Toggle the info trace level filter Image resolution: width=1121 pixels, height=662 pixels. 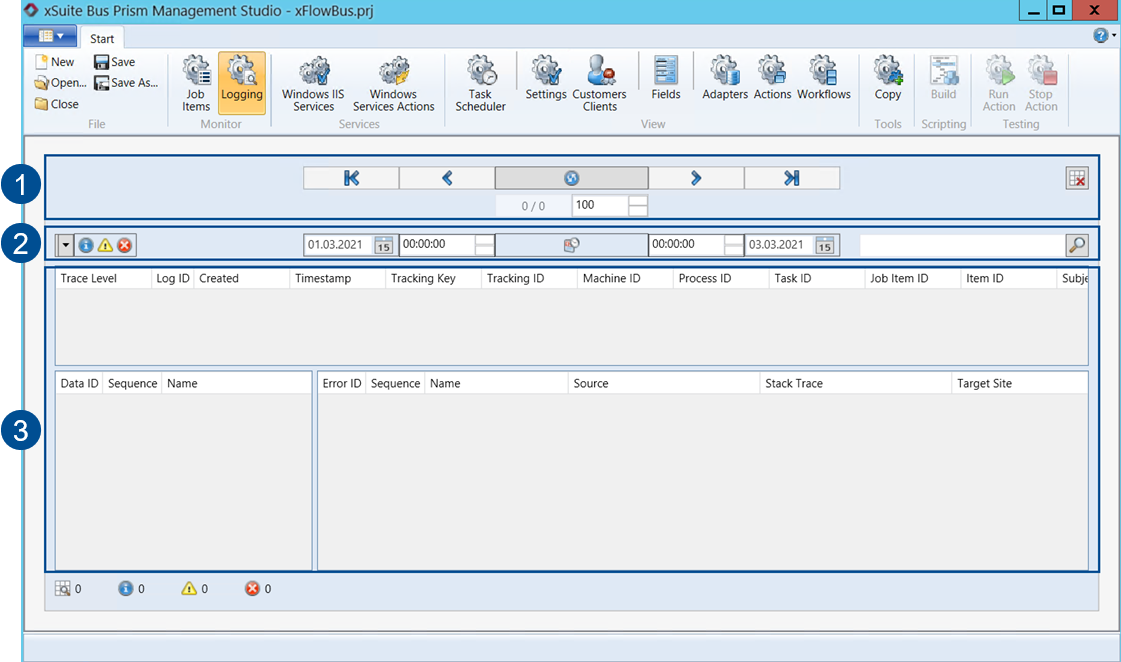tap(86, 245)
